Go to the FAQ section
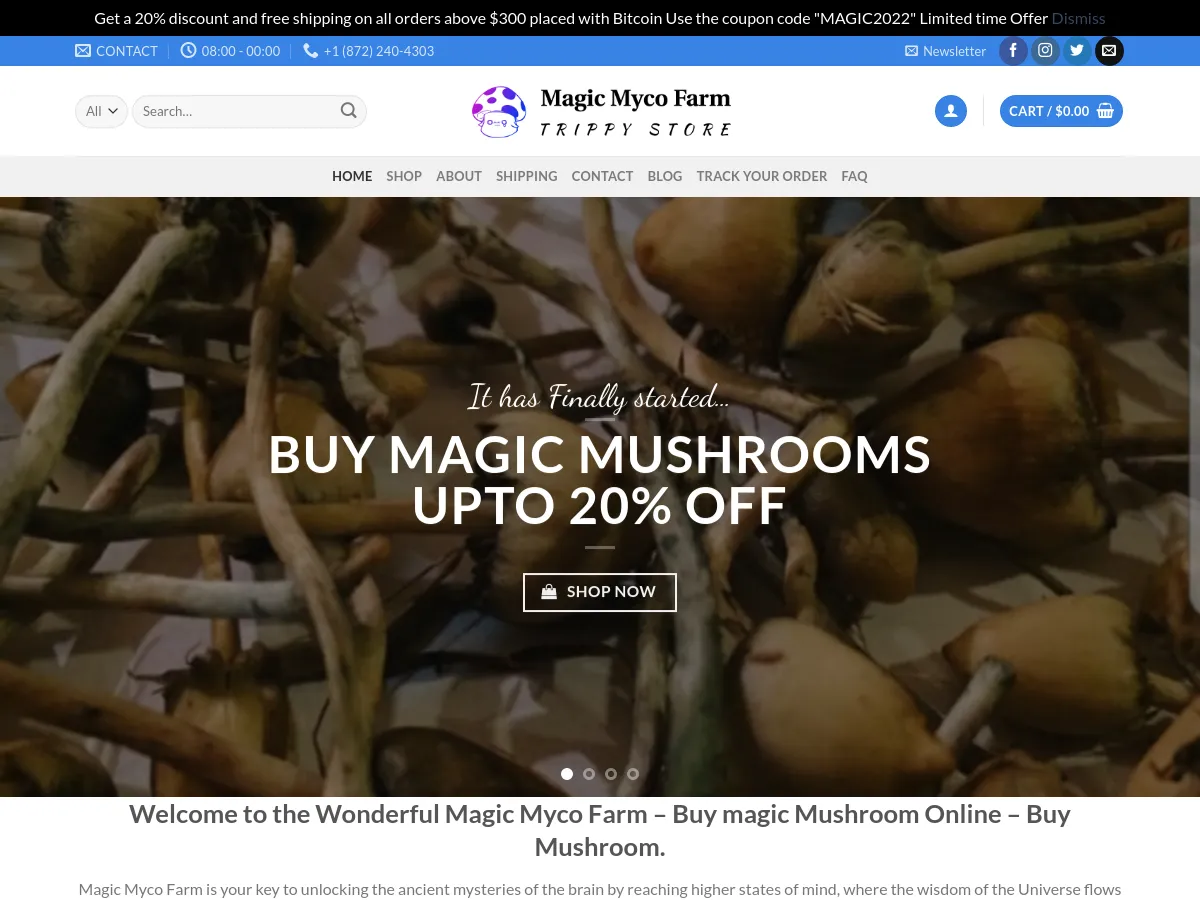The width and height of the screenshot is (1200, 900). pos(854,176)
